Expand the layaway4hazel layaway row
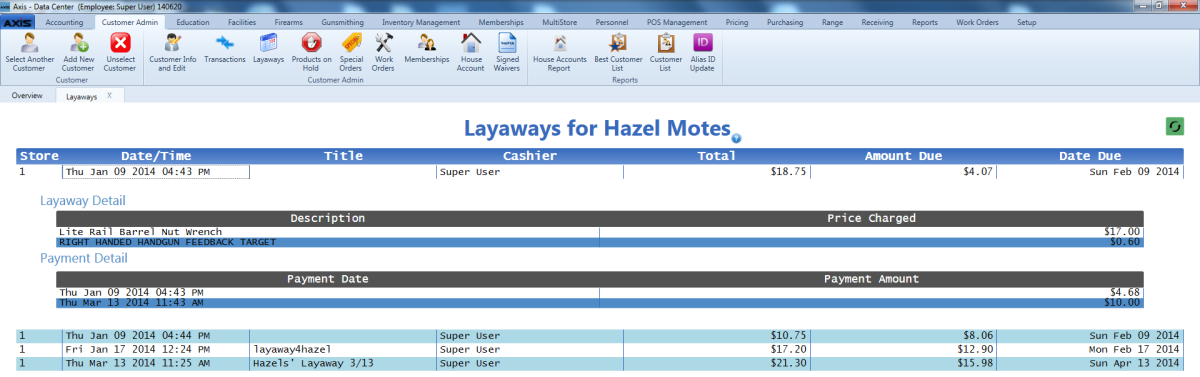 (x=600, y=349)
